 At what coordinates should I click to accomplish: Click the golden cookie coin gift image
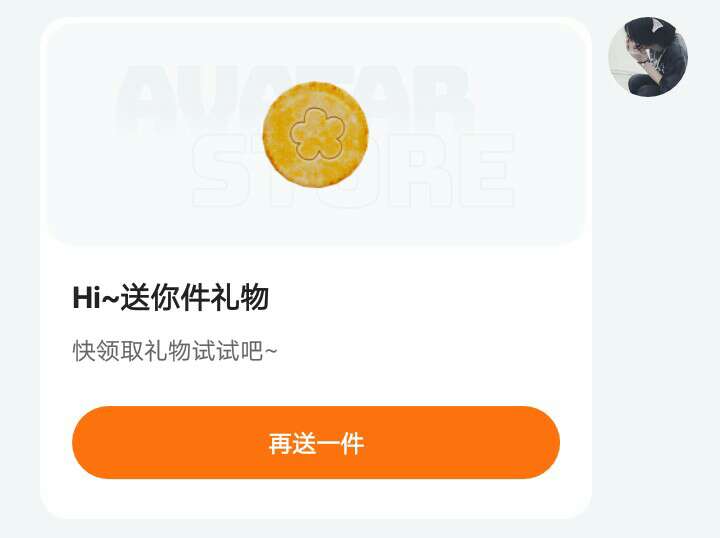pos(315,134)
